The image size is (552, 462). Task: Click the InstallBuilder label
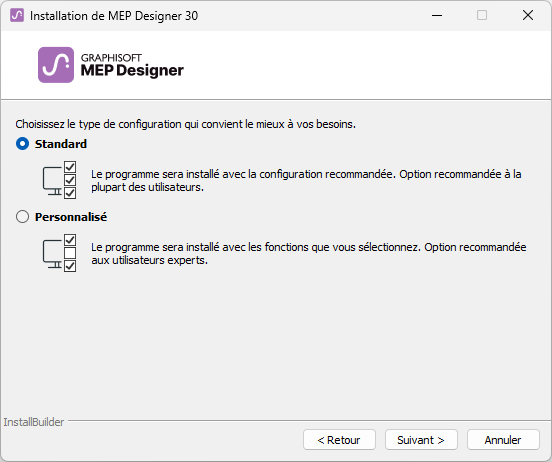pyautogui.click(x=34, y=422)
